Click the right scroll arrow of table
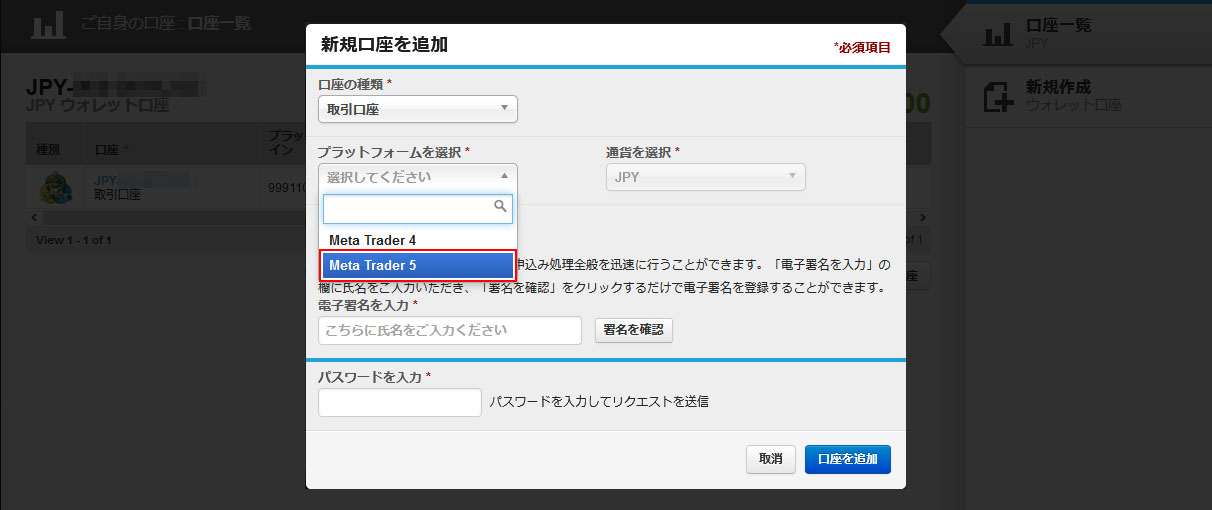 point(923,216)
